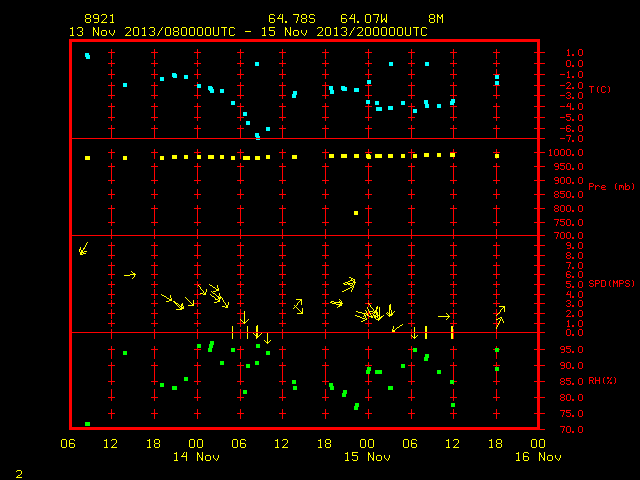The image size is (640, 480).
Task: Click the isolated yellow pressure outlier point
Action: (x=356, y=213)
